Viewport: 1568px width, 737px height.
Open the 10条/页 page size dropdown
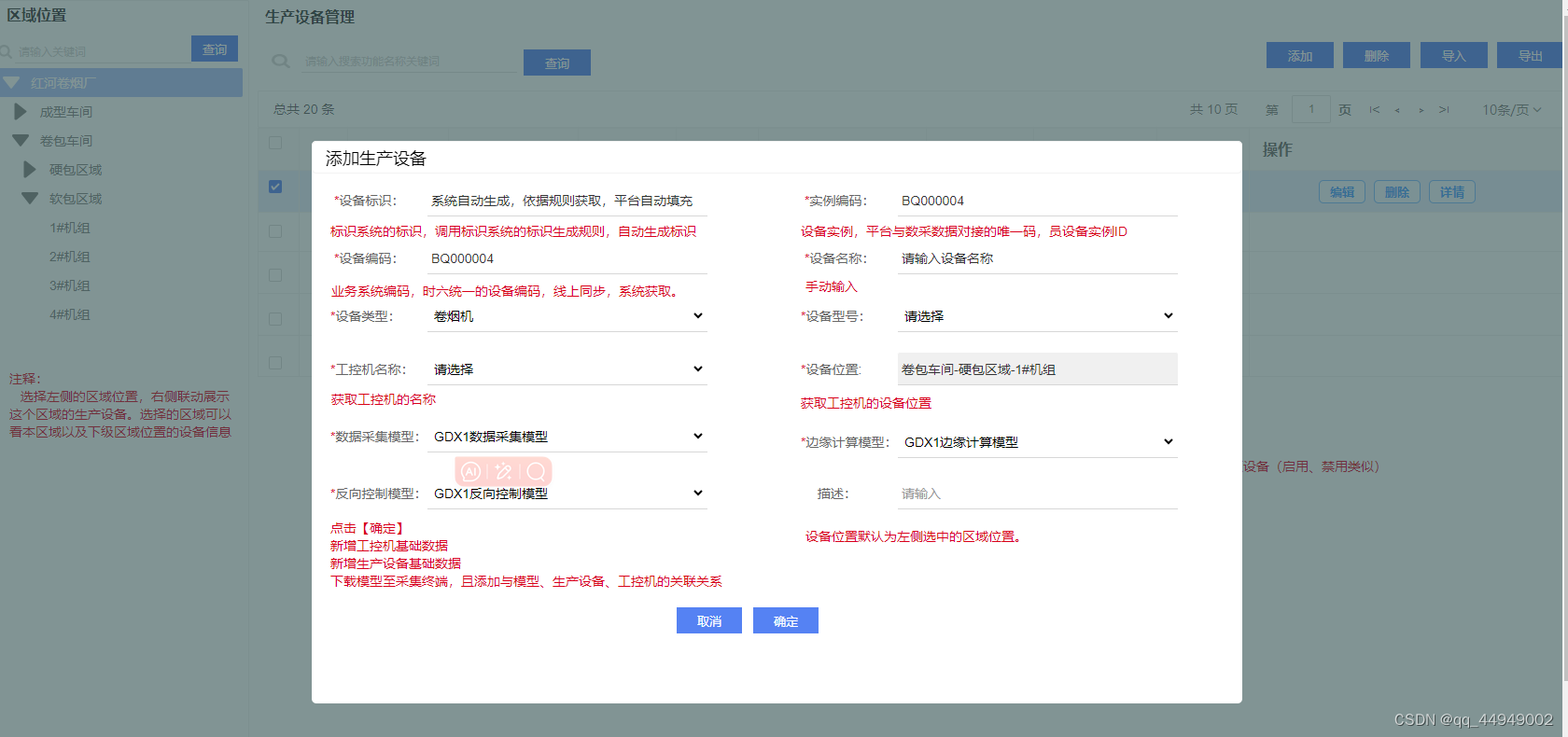pyautogui.click(x=1512, y=110)
